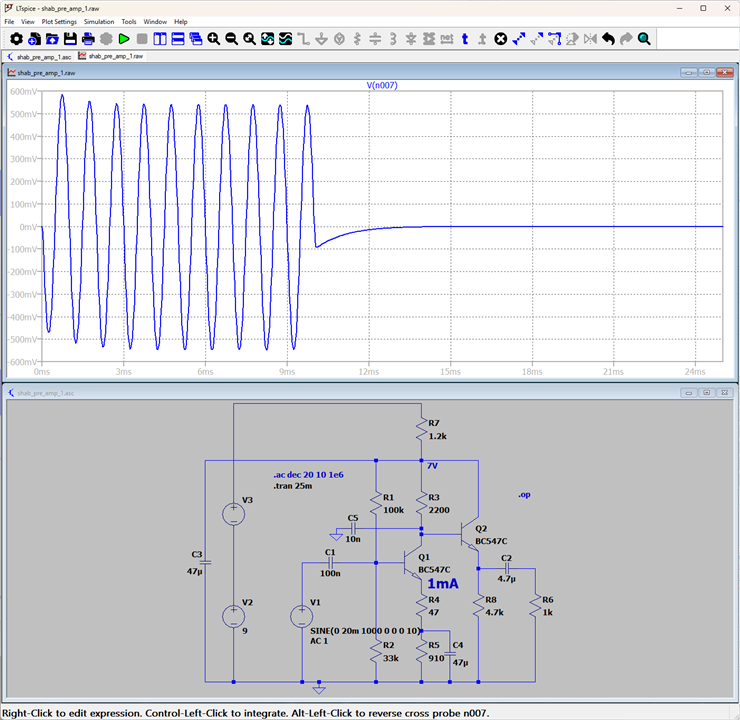Viewport: 740px width, 720px height.
Task: Open the settings gear icon in toolbar
Action: tap(16, 39)
